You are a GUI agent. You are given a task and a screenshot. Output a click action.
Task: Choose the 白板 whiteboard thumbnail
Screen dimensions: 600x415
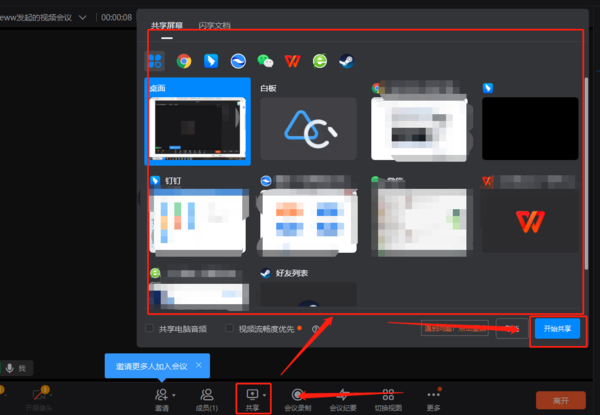(x=308, y=128)
